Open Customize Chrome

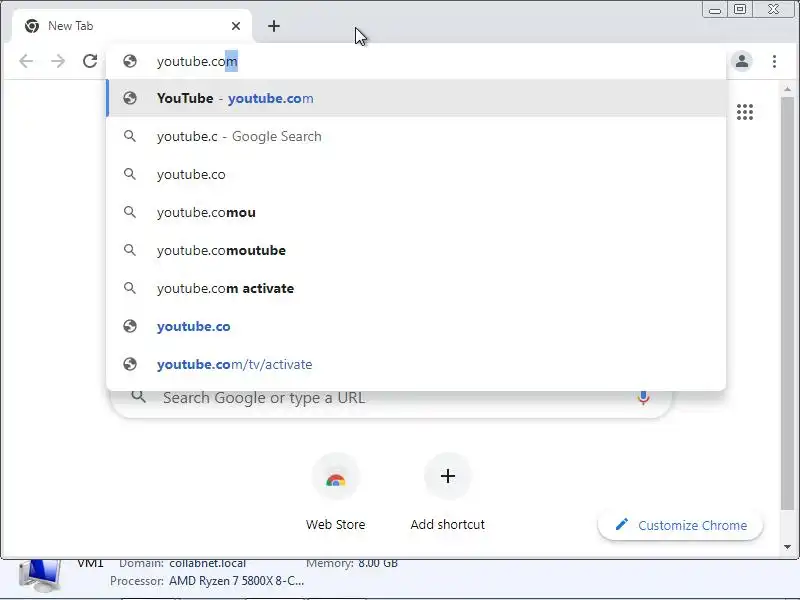681,525
